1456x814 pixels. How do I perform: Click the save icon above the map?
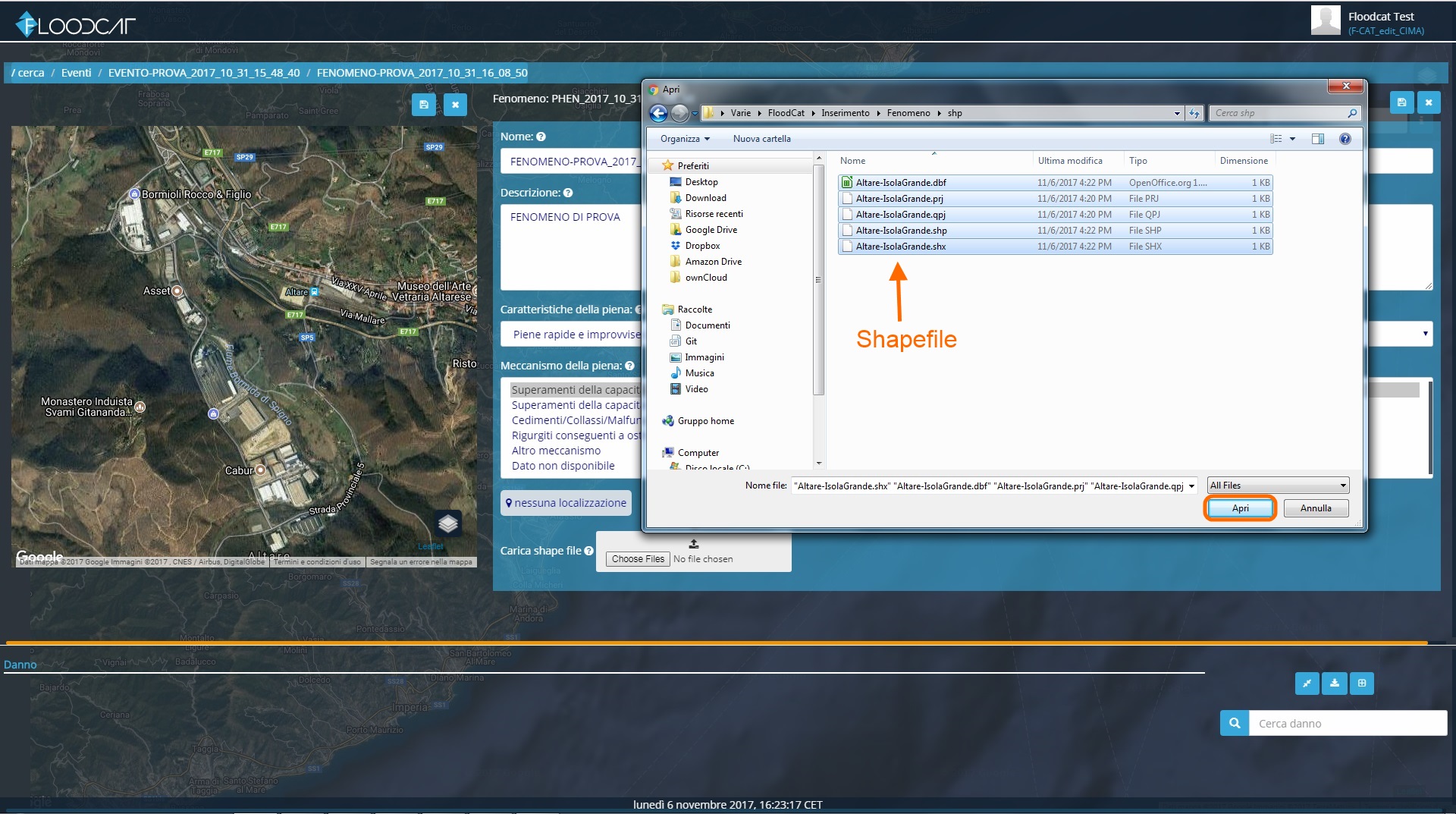423,105
